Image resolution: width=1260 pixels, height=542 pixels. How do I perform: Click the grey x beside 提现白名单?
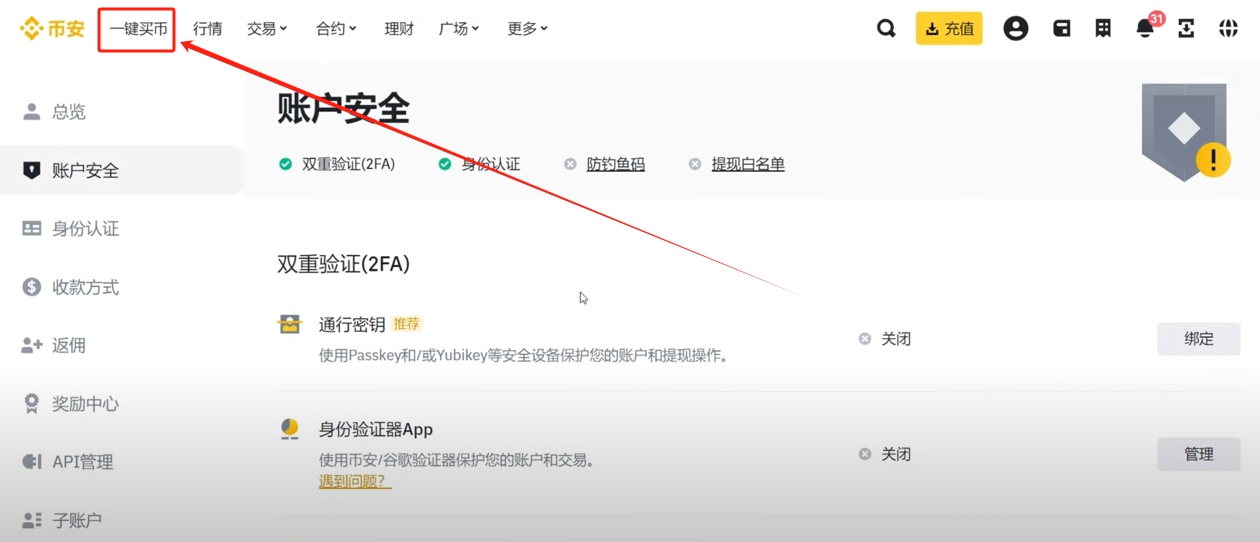[695, 164]
